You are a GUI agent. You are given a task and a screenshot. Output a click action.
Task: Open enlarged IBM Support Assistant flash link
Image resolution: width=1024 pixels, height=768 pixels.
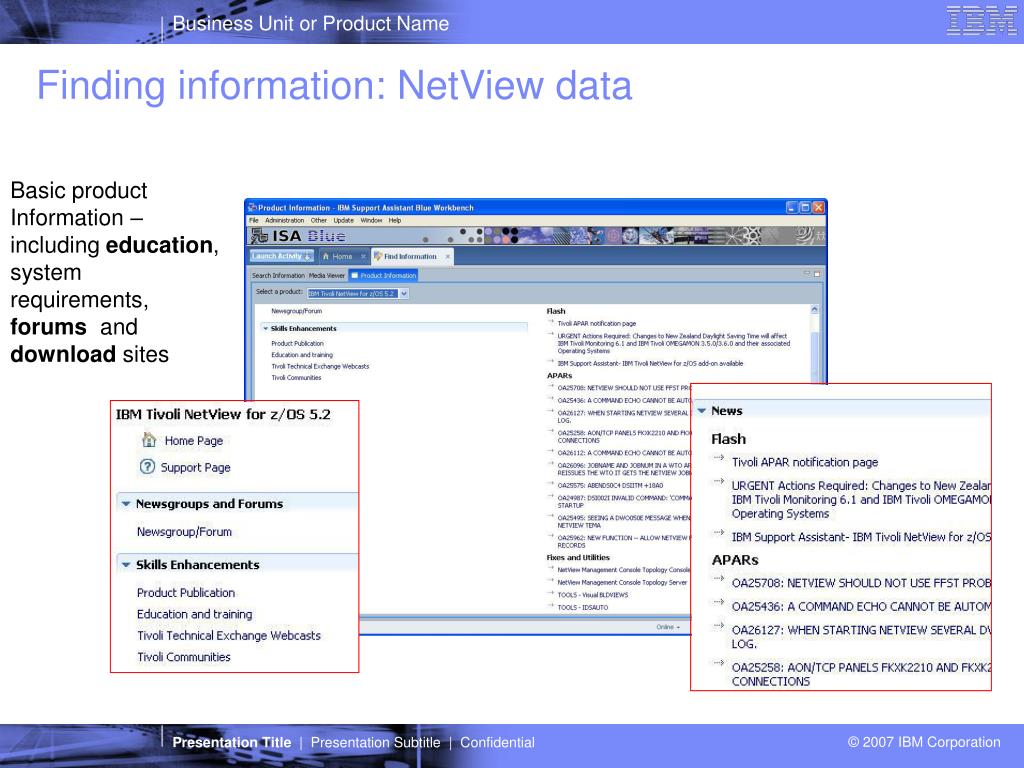click(861, 537)
